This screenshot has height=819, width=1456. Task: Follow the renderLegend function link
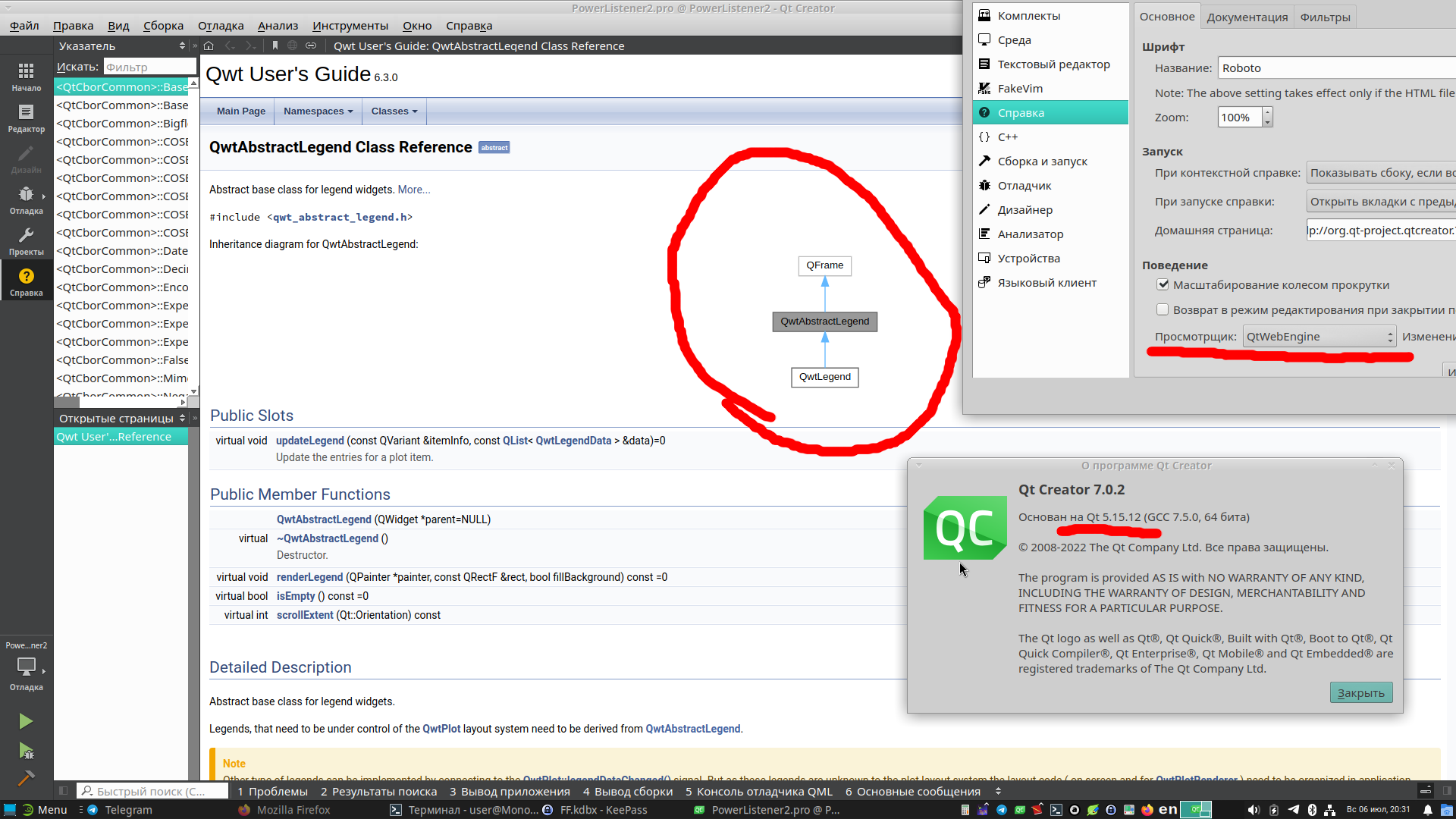pyautogui.click(x=309, y=576)
